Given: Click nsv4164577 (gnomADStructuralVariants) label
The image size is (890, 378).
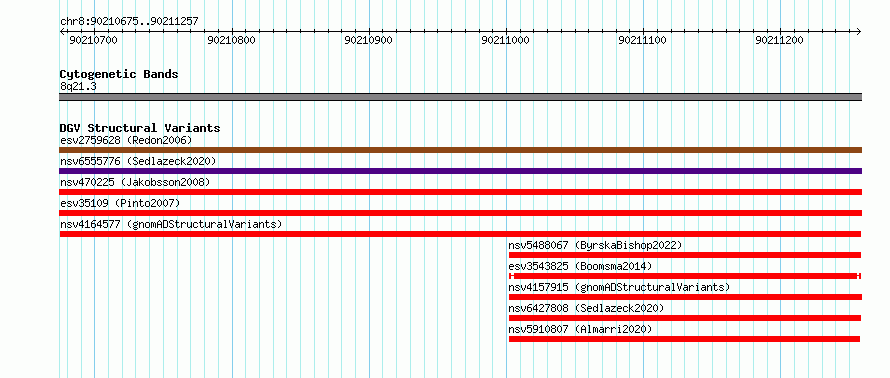Looking at the screenshot, I should tap(171, 224).
